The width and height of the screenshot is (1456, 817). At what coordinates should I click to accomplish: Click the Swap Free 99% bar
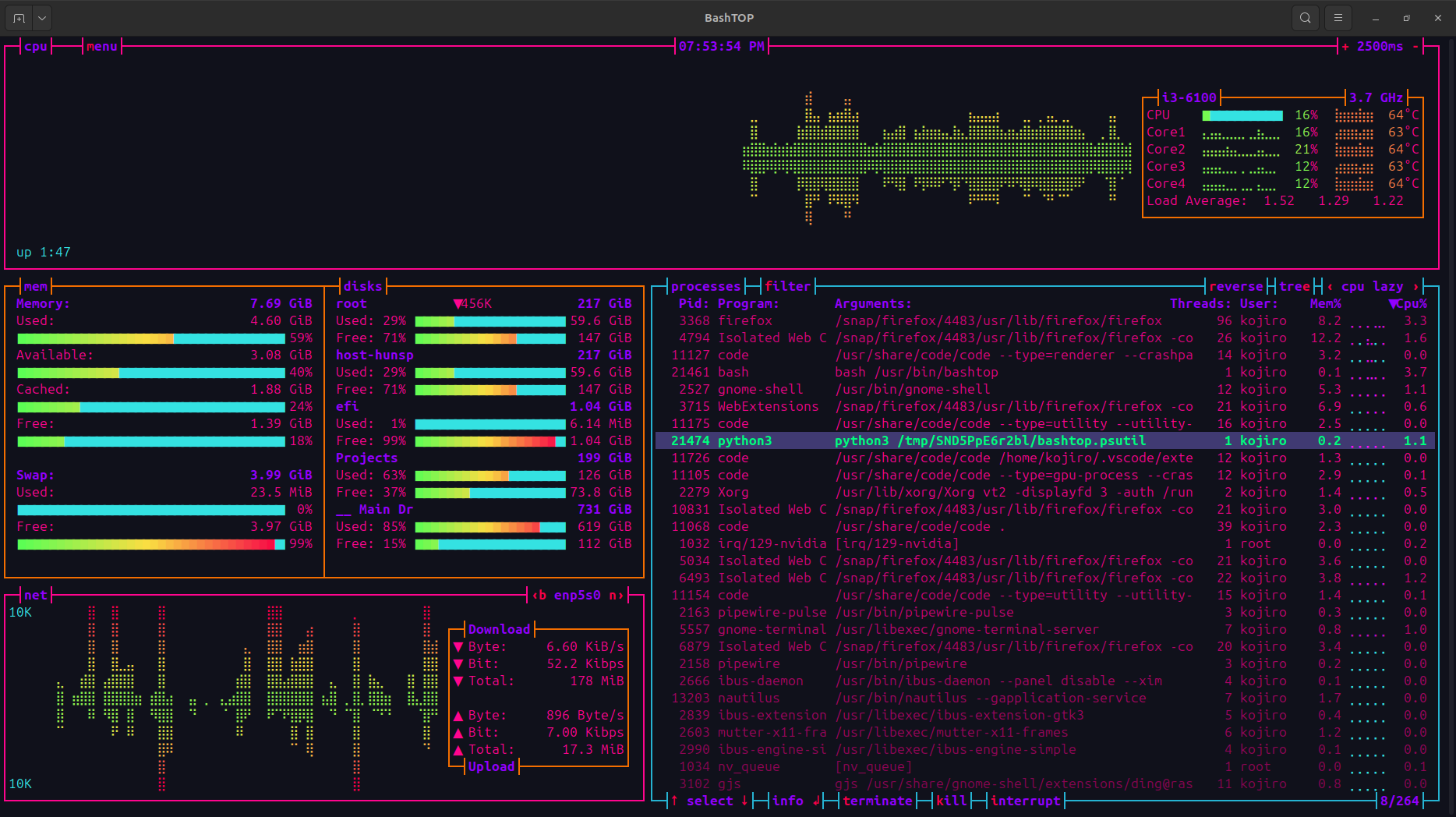tap(151, 544)
